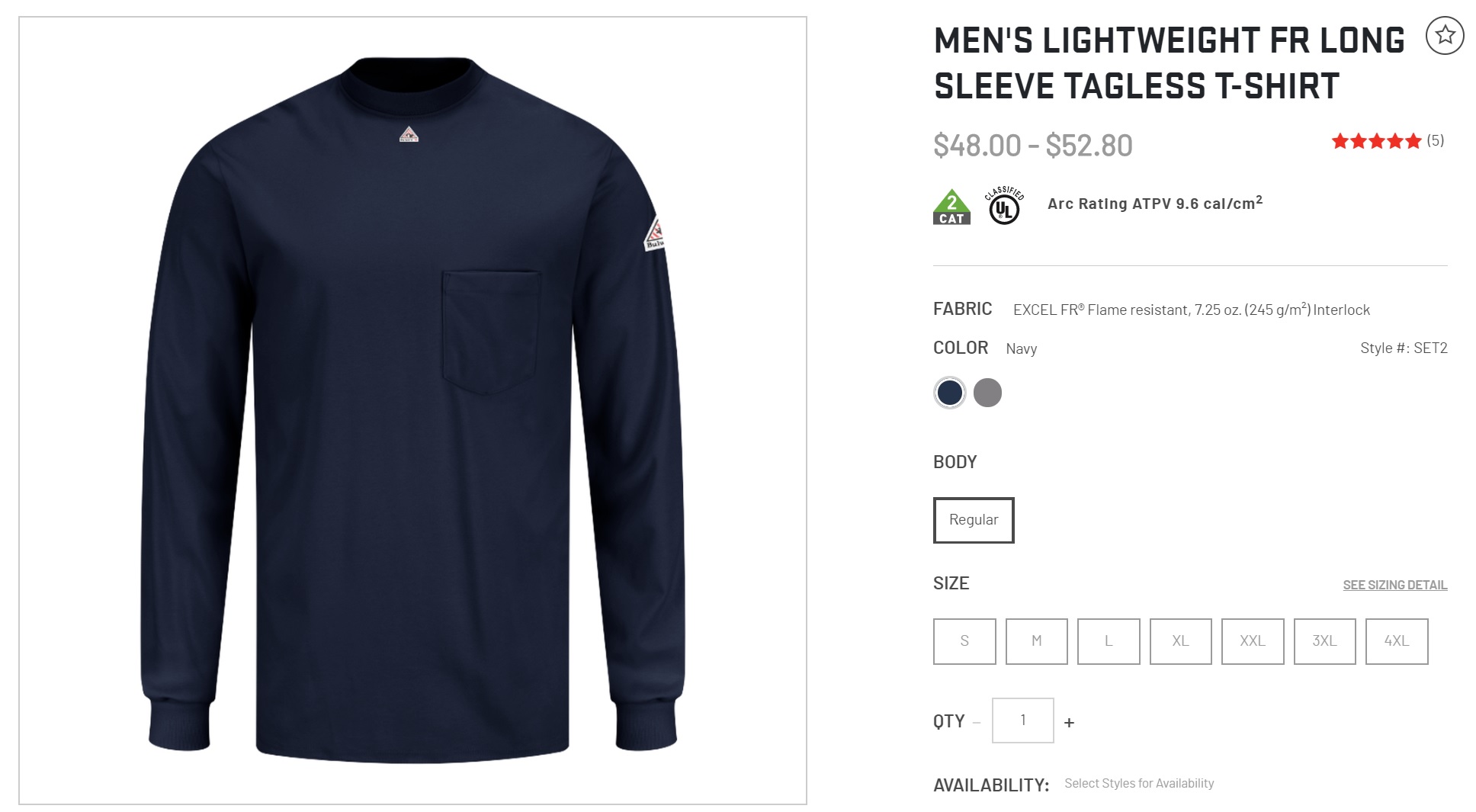Click the UL Classified certification icon
This screenshot has height=812, width=1476.
(x=1004, y=205)
